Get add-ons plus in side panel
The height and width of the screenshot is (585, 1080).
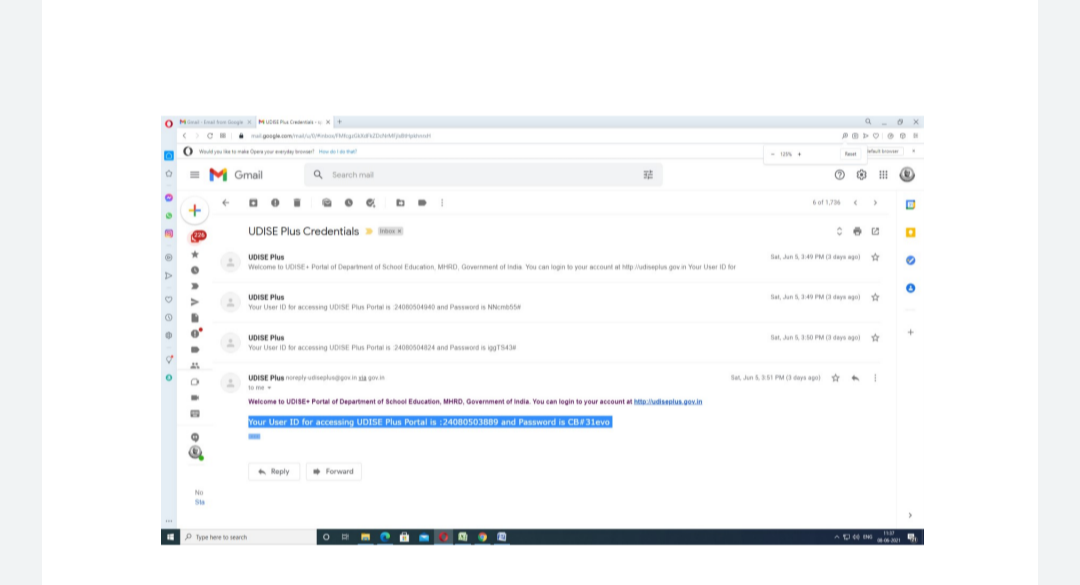[x=911, y=332]
